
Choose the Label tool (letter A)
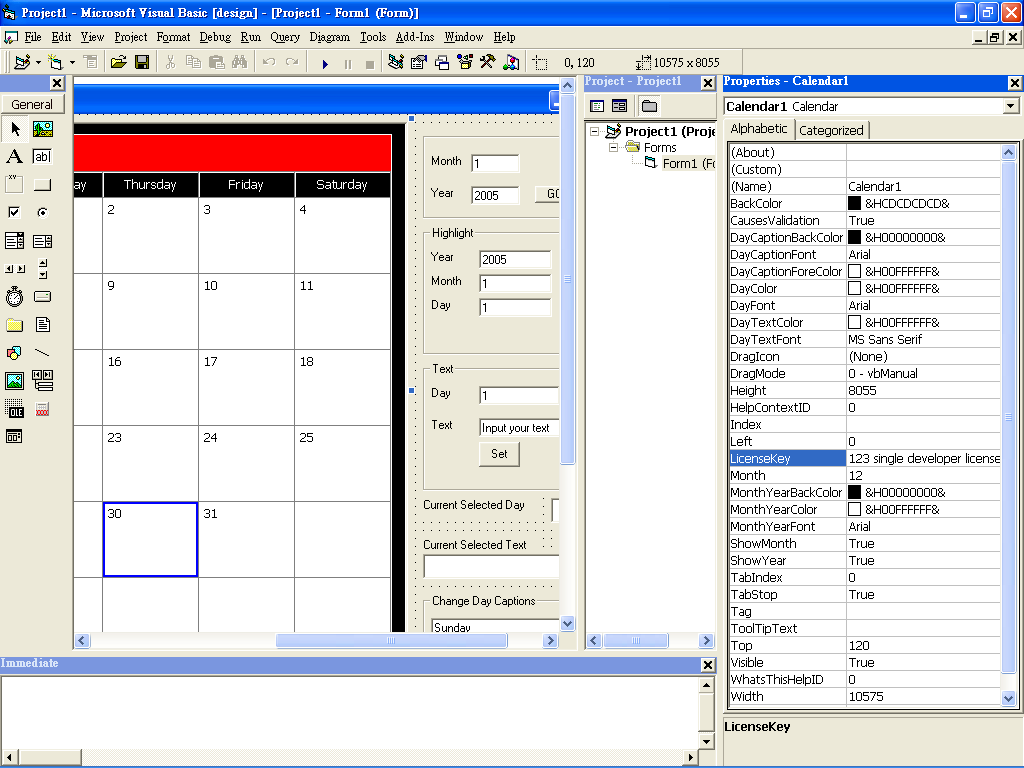click(14, 157)
